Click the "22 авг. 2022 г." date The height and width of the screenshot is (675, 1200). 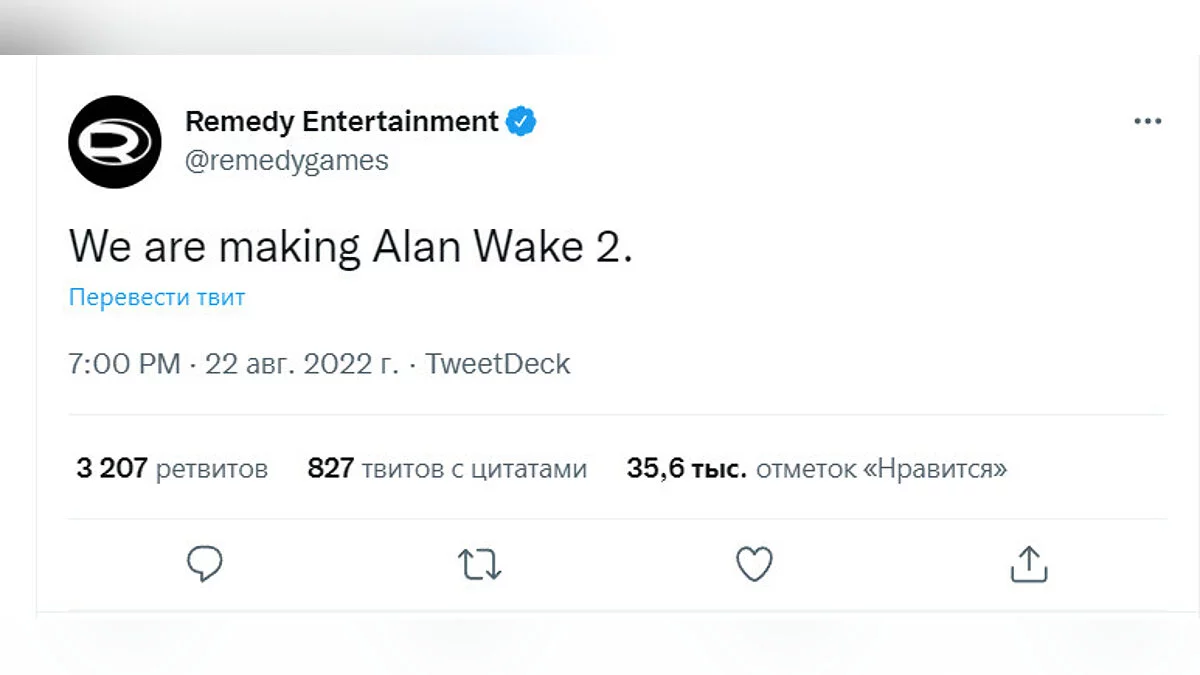[x=302, y=364]
